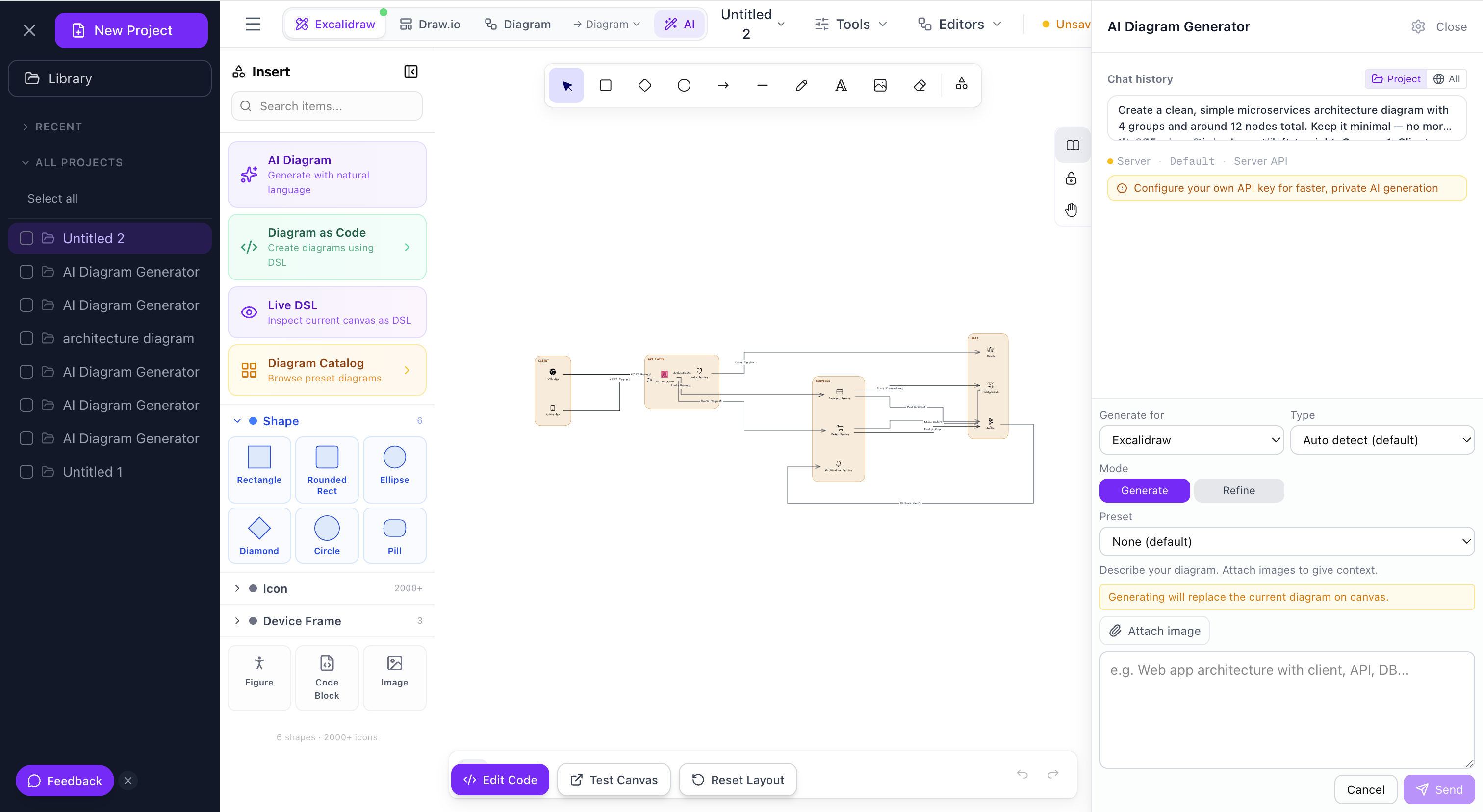Click the Attach image button

(x=1154, y=631)
